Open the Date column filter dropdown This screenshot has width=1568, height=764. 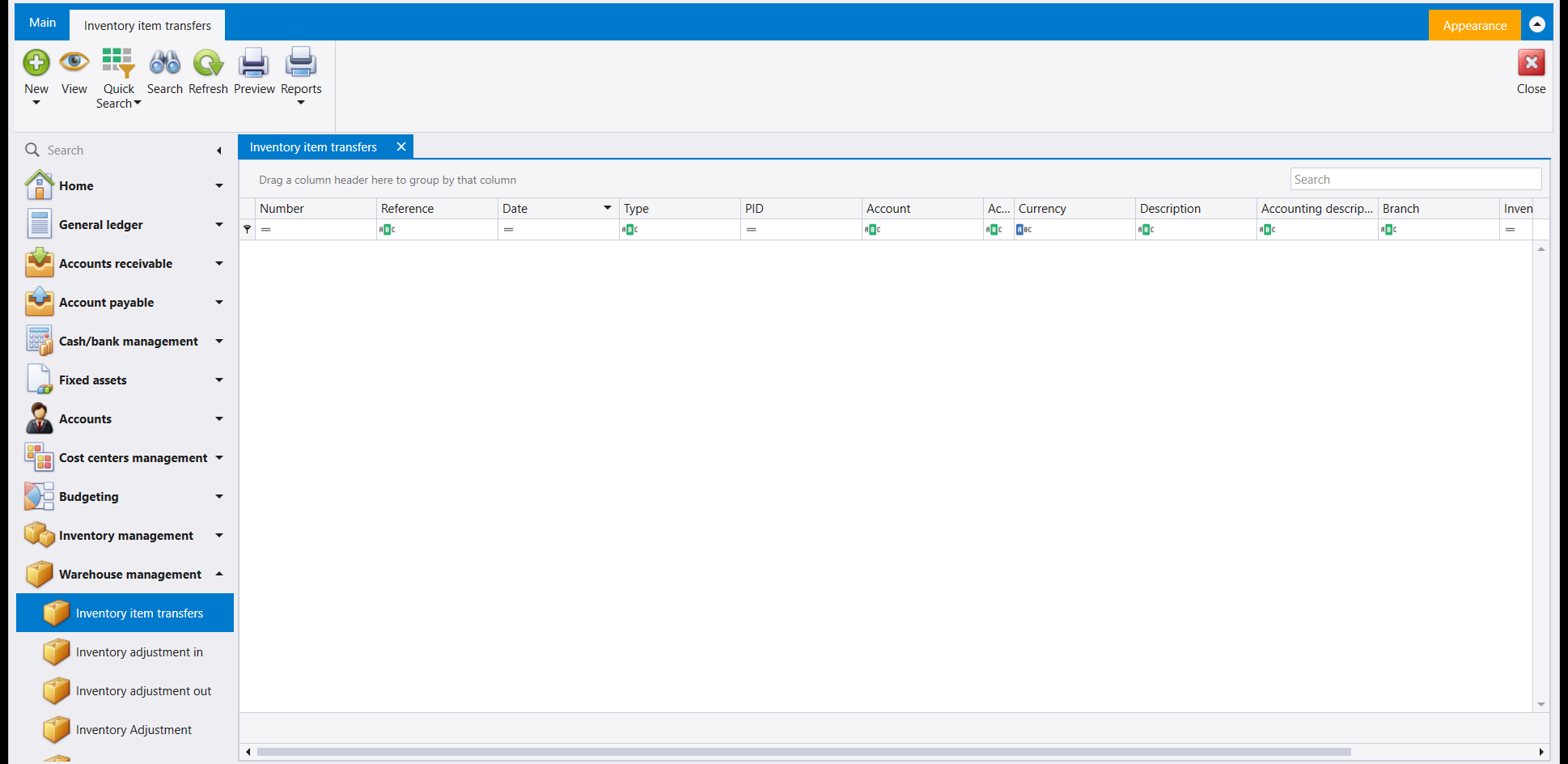coord(607,208)
